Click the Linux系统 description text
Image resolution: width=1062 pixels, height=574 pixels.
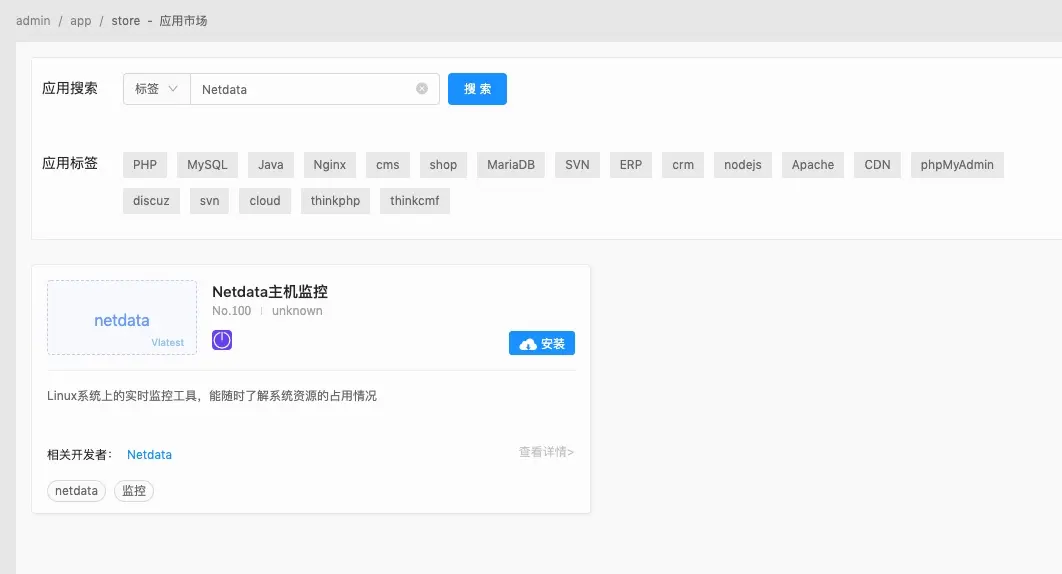(212, 396)
